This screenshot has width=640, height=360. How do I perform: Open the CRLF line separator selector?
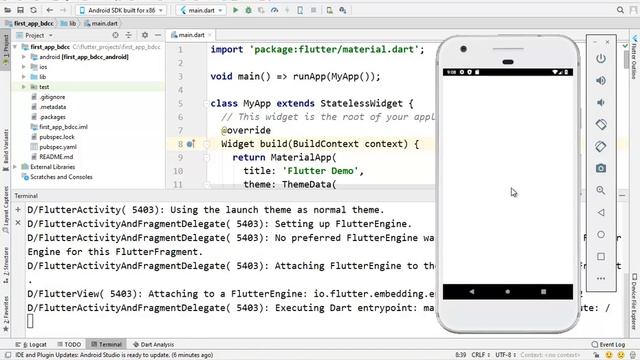coord(480,355)
